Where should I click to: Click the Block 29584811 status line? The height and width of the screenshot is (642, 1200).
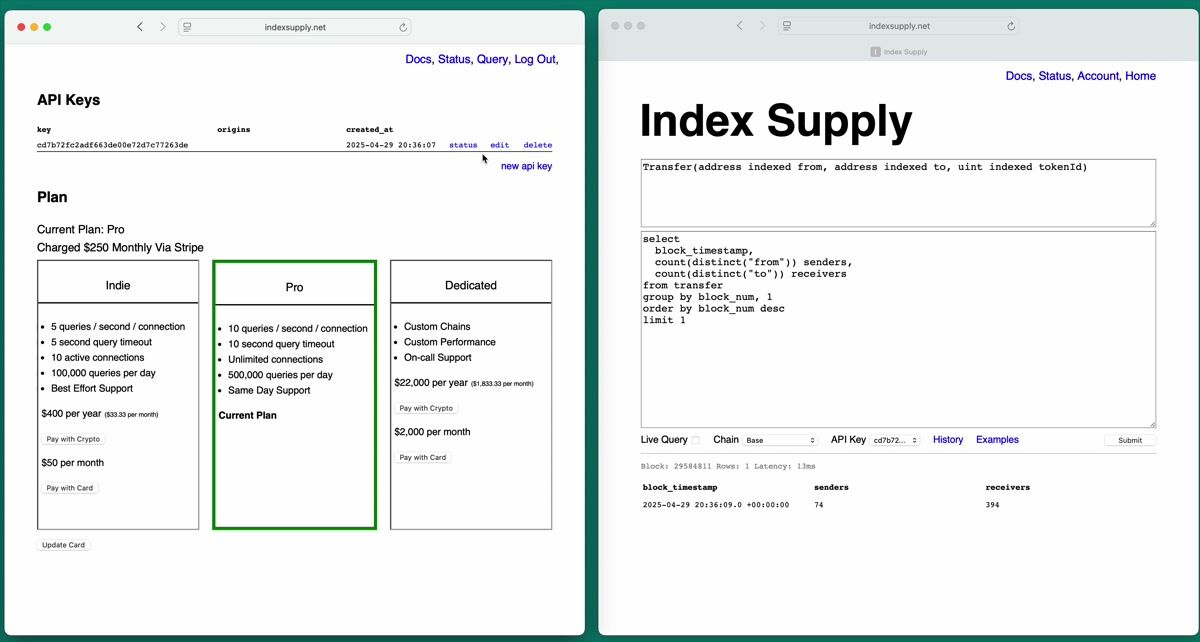[728, 467]
